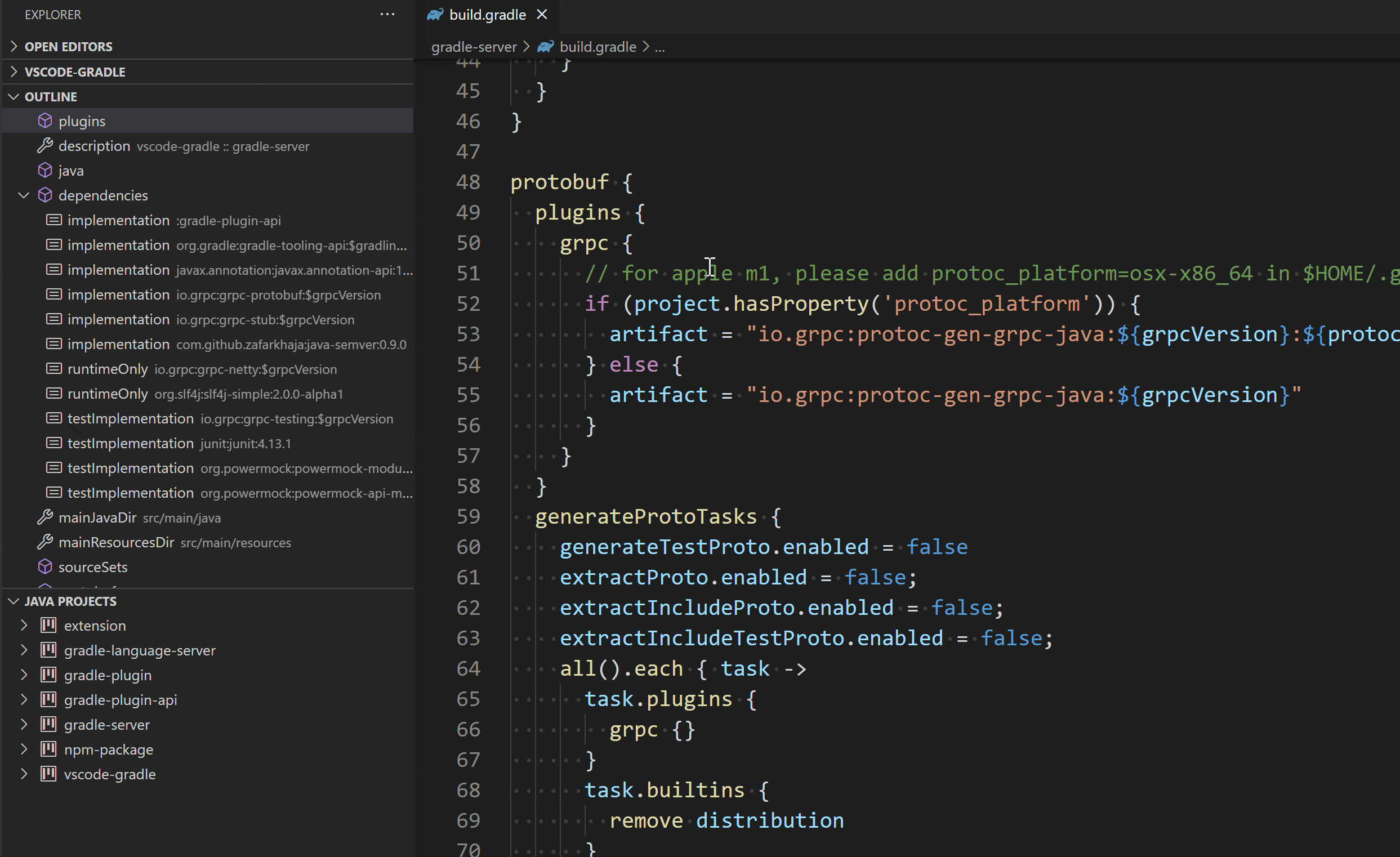Expand the gradle-plugin-api Java project
Screen dimensions: 1400x857
coord(24,700)
